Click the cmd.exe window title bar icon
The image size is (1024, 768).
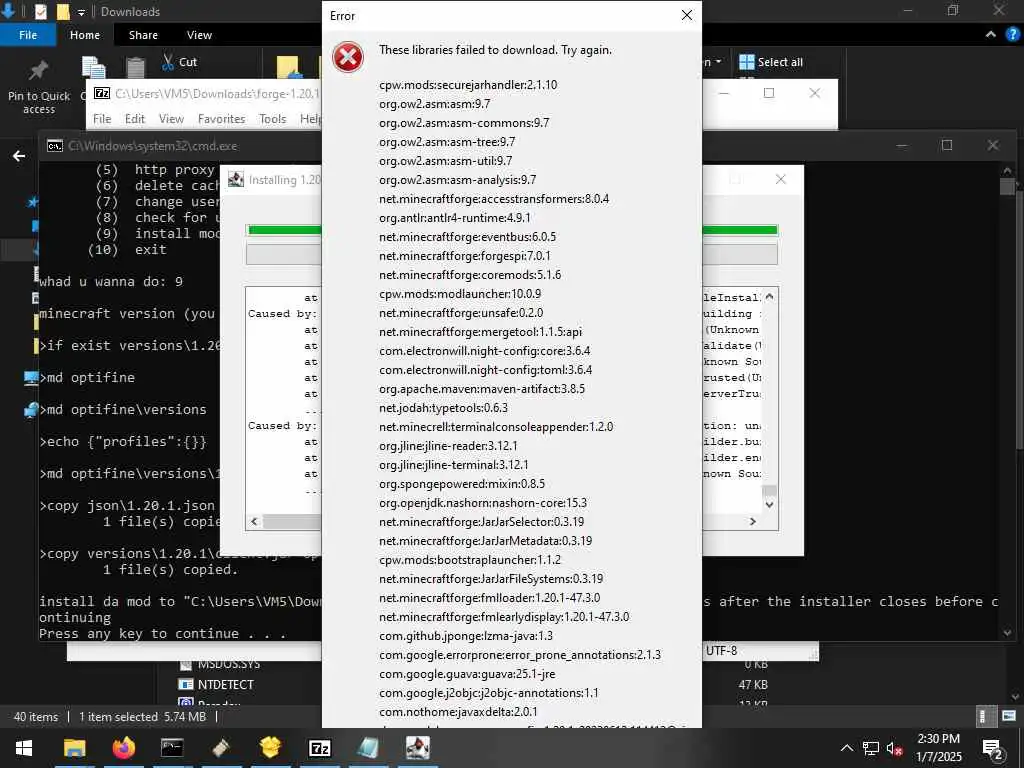click(55, 146)
